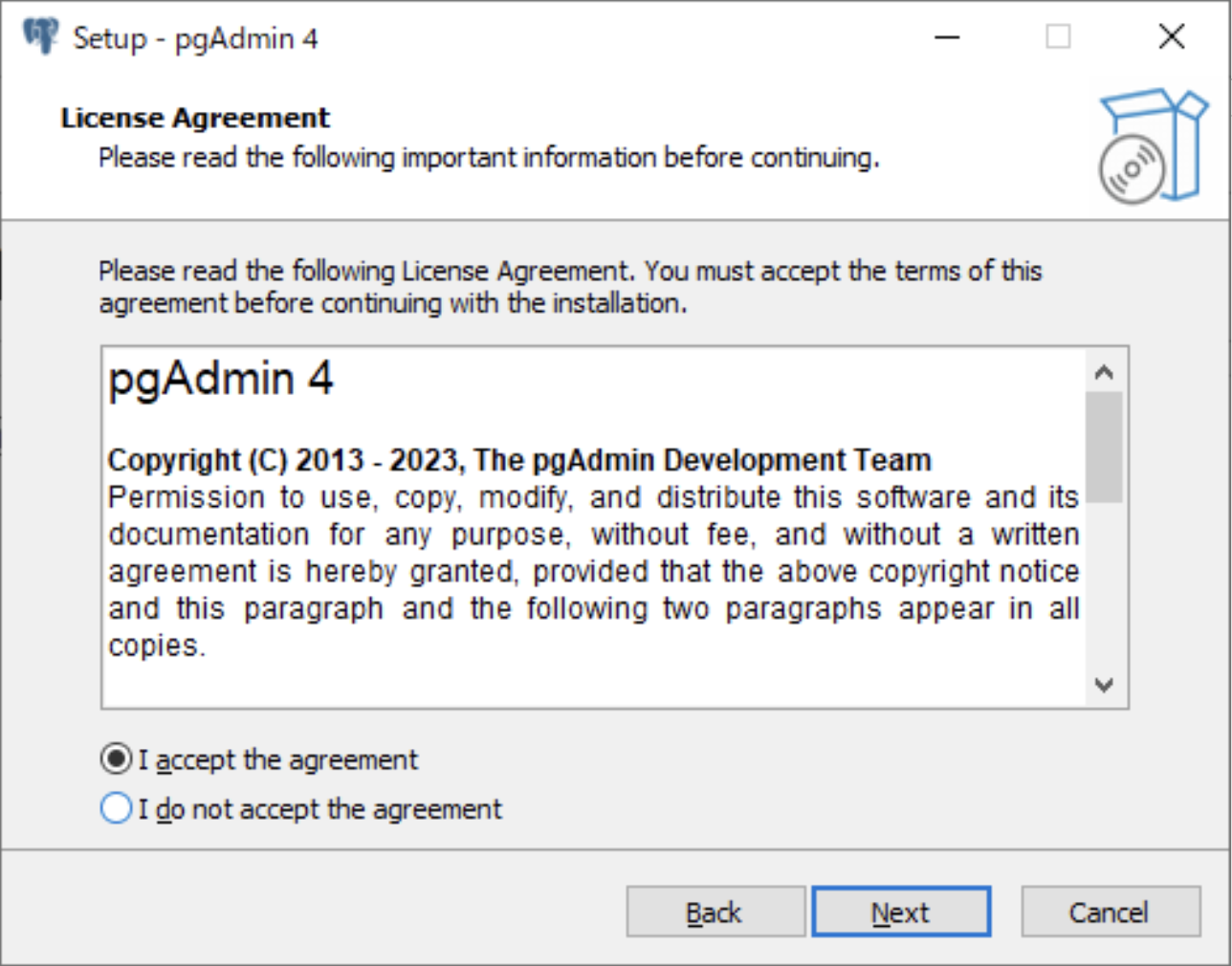Click the pgAdmin elephant icon in title bar
The height and width of the screenshot is (966, 1232).
coord(40,36)
